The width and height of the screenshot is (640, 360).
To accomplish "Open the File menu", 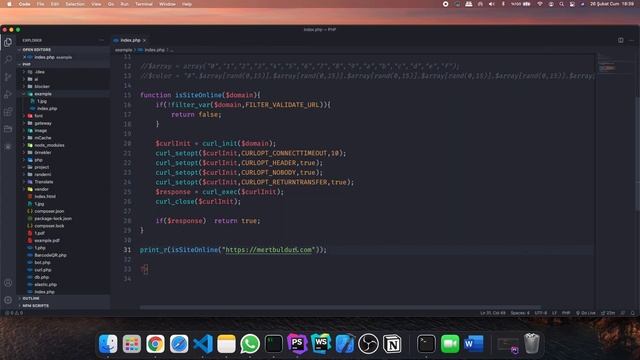I will click(40, 4).
